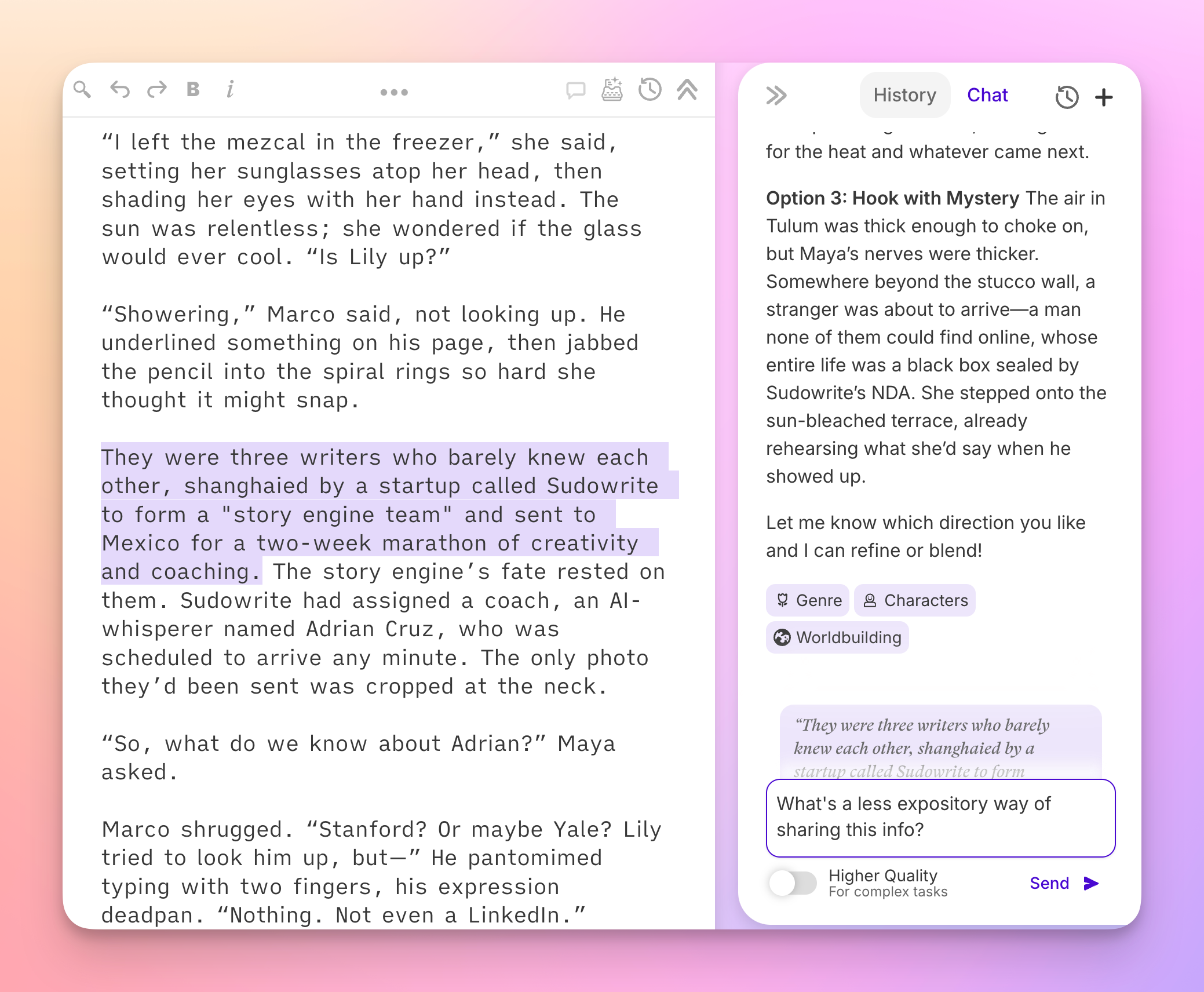Collapse chat panel with double right arrows
Viewport: 1204px width, 992px height.
776,95
